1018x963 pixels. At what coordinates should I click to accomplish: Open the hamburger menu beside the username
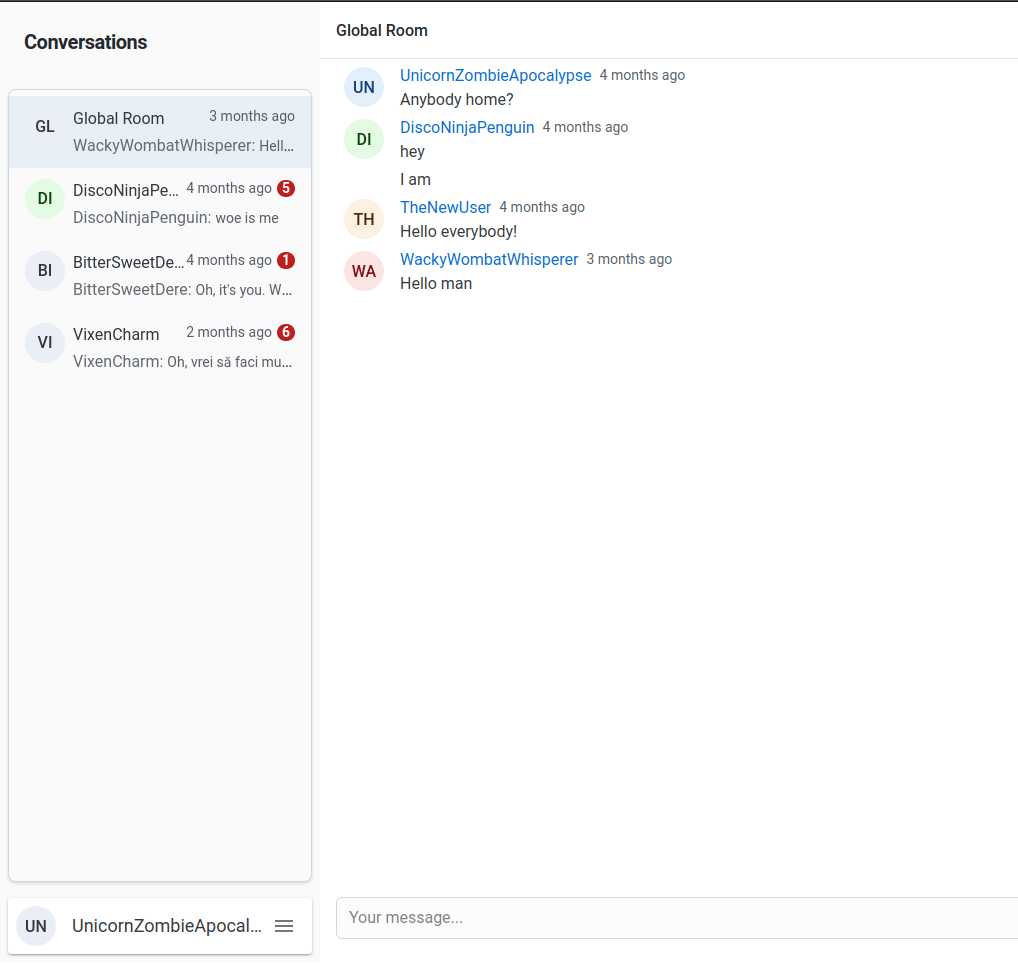point(284,926)
